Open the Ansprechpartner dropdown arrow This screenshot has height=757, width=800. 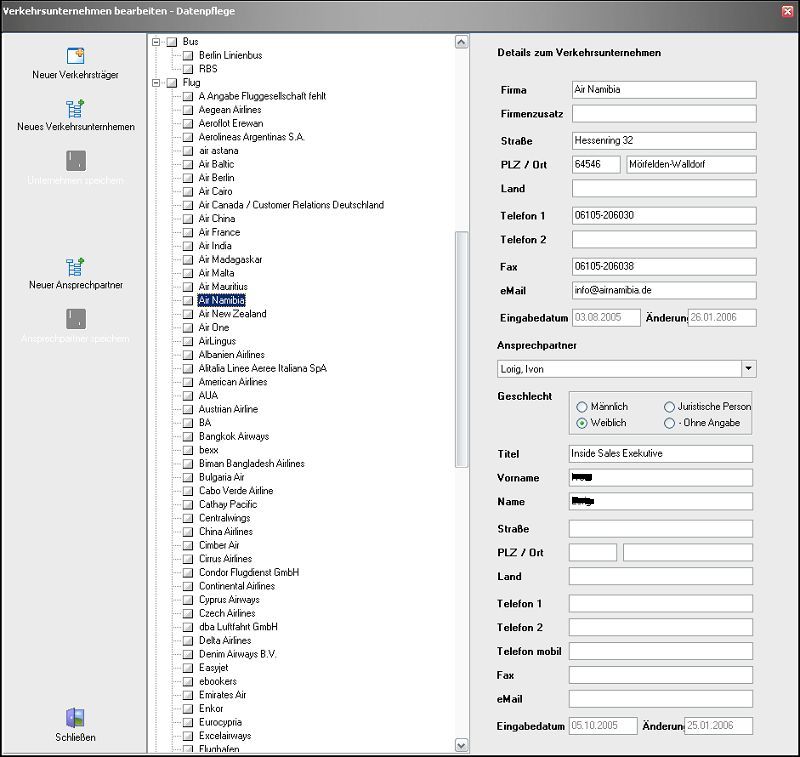[748, 368]
